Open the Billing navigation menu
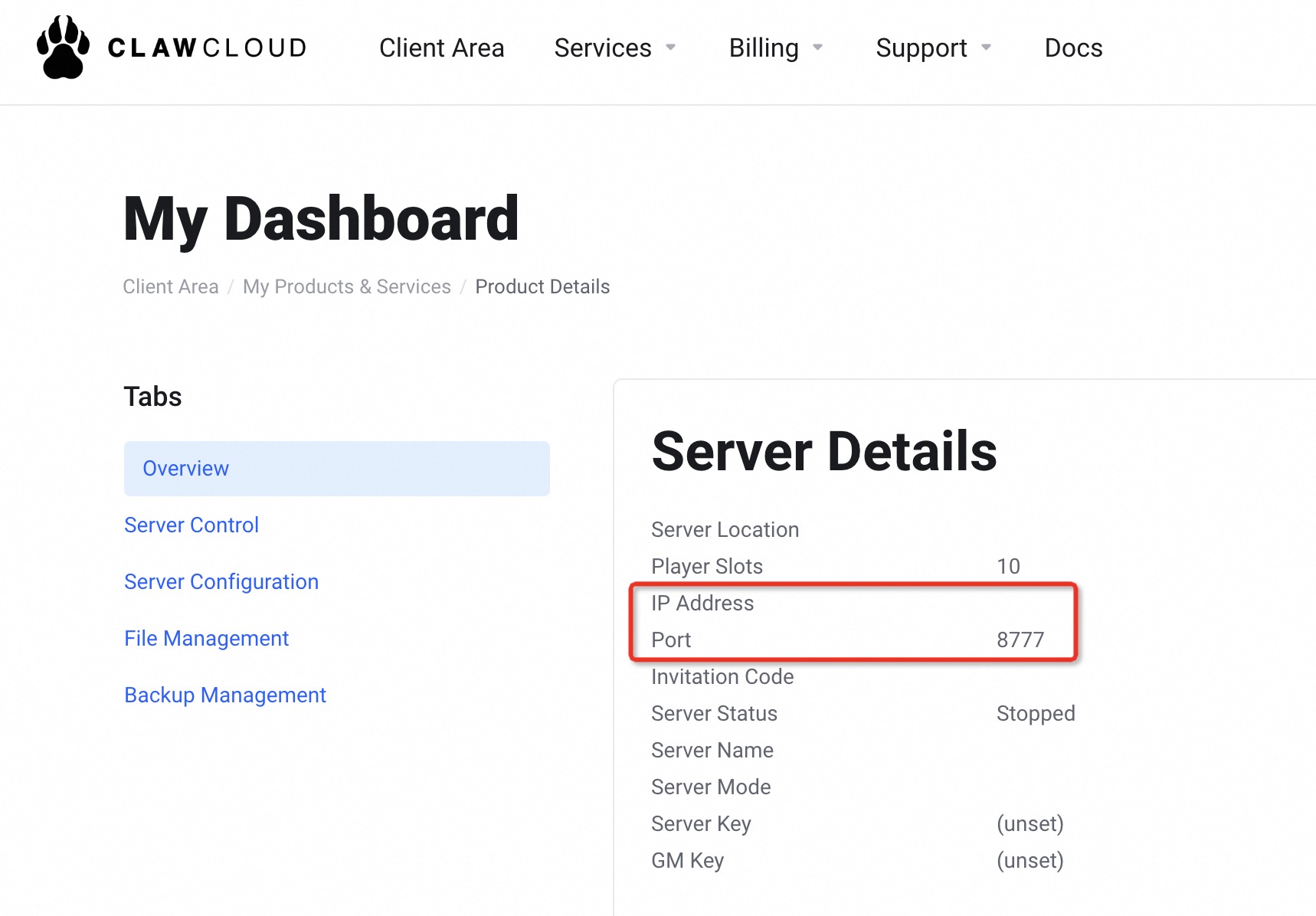The image size is (1316, 916). pyautogui.click(x=764, y=48)
